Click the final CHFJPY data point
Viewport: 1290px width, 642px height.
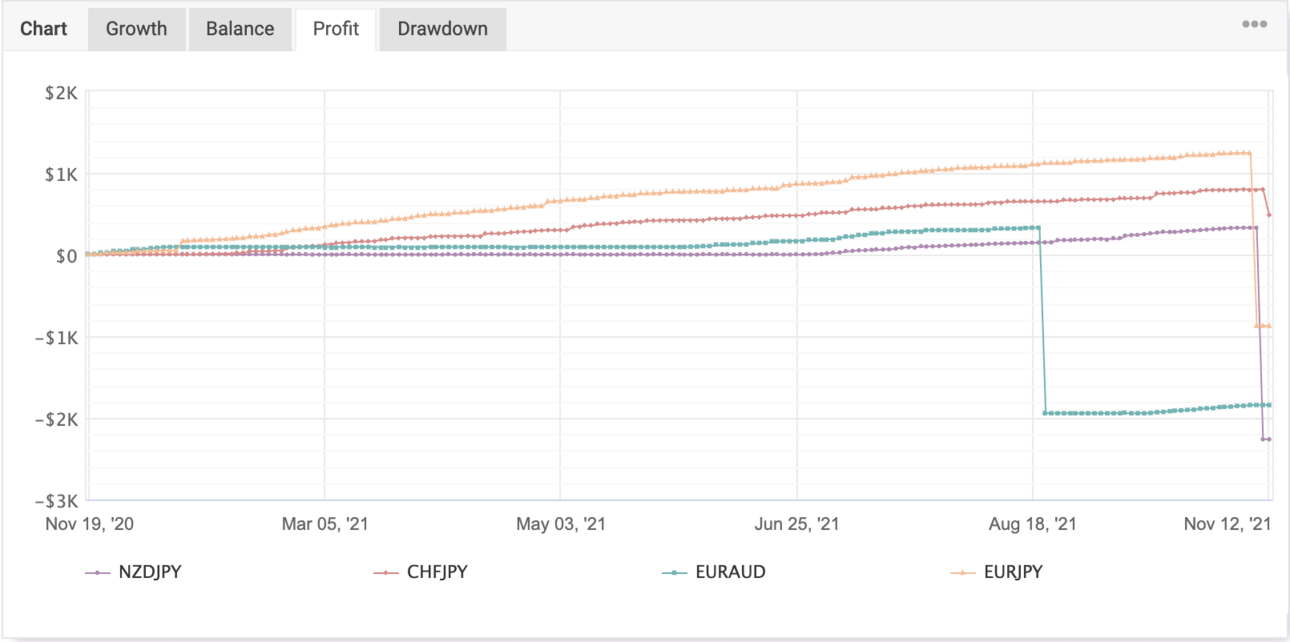1269,215
